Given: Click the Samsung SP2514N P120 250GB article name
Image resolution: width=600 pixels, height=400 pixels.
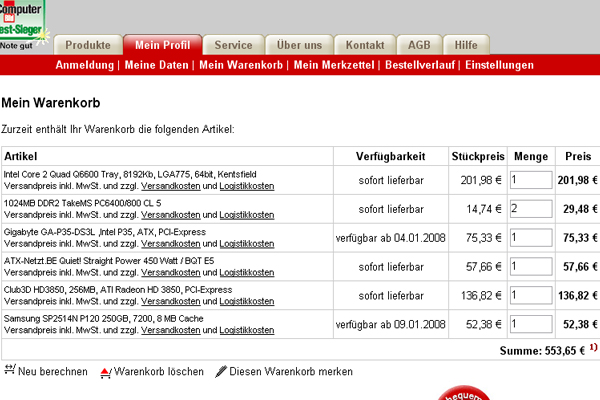Looking at the screenshot, I should (103, 319).
